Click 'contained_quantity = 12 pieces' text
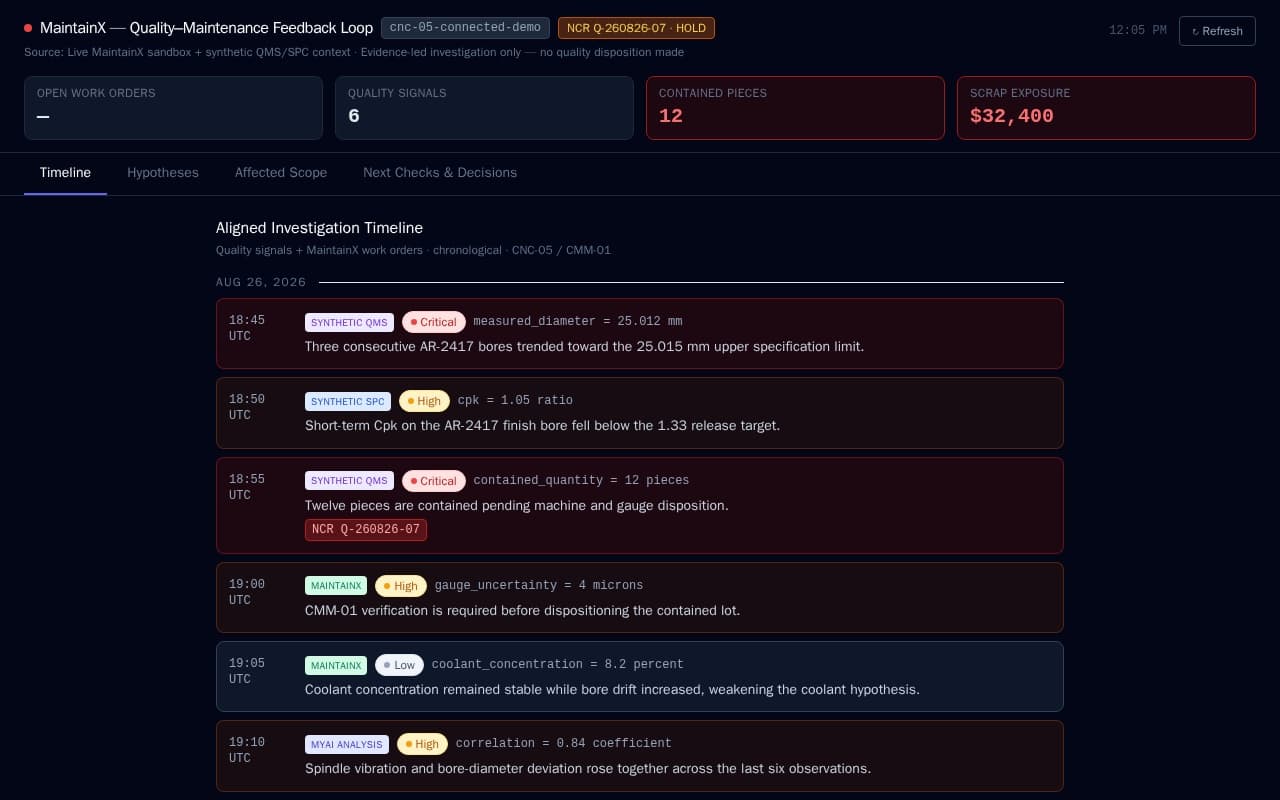 click(581, 481)
